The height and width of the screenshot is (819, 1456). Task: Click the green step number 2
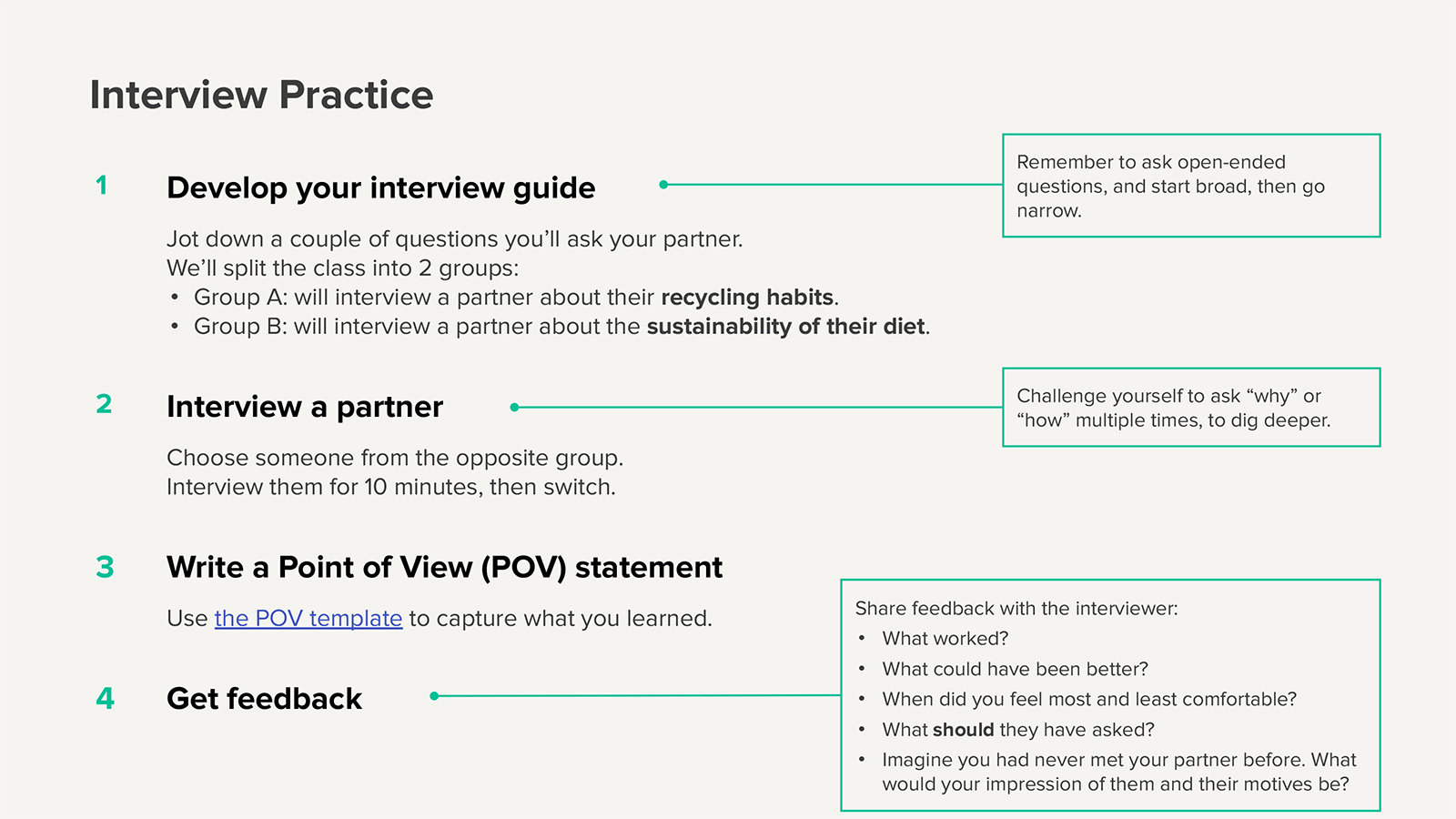(104, 404)
